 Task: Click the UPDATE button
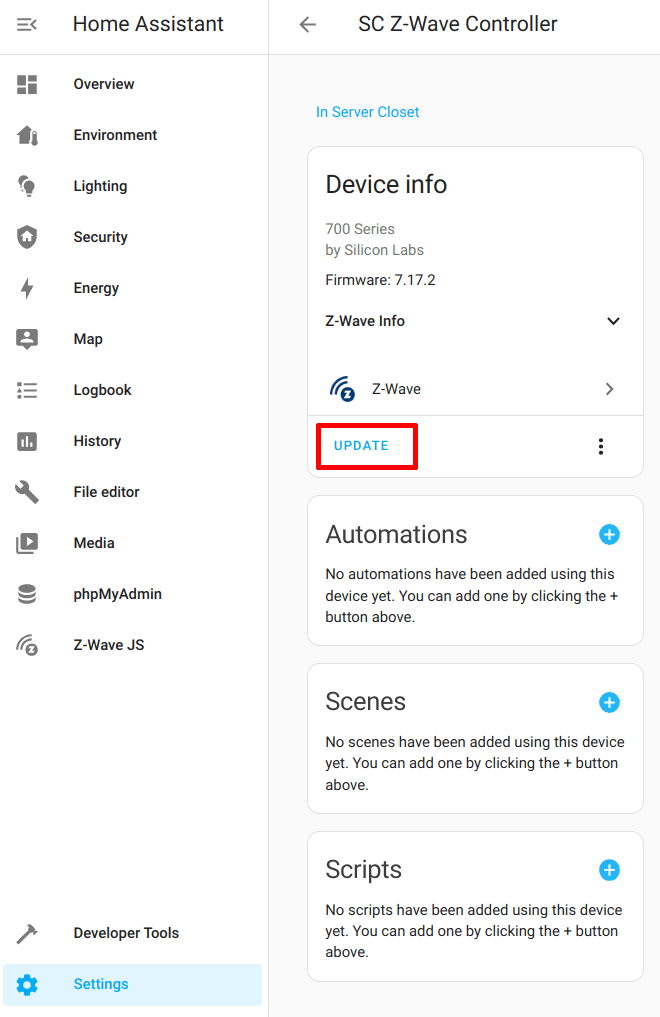(x=362, y=446)
